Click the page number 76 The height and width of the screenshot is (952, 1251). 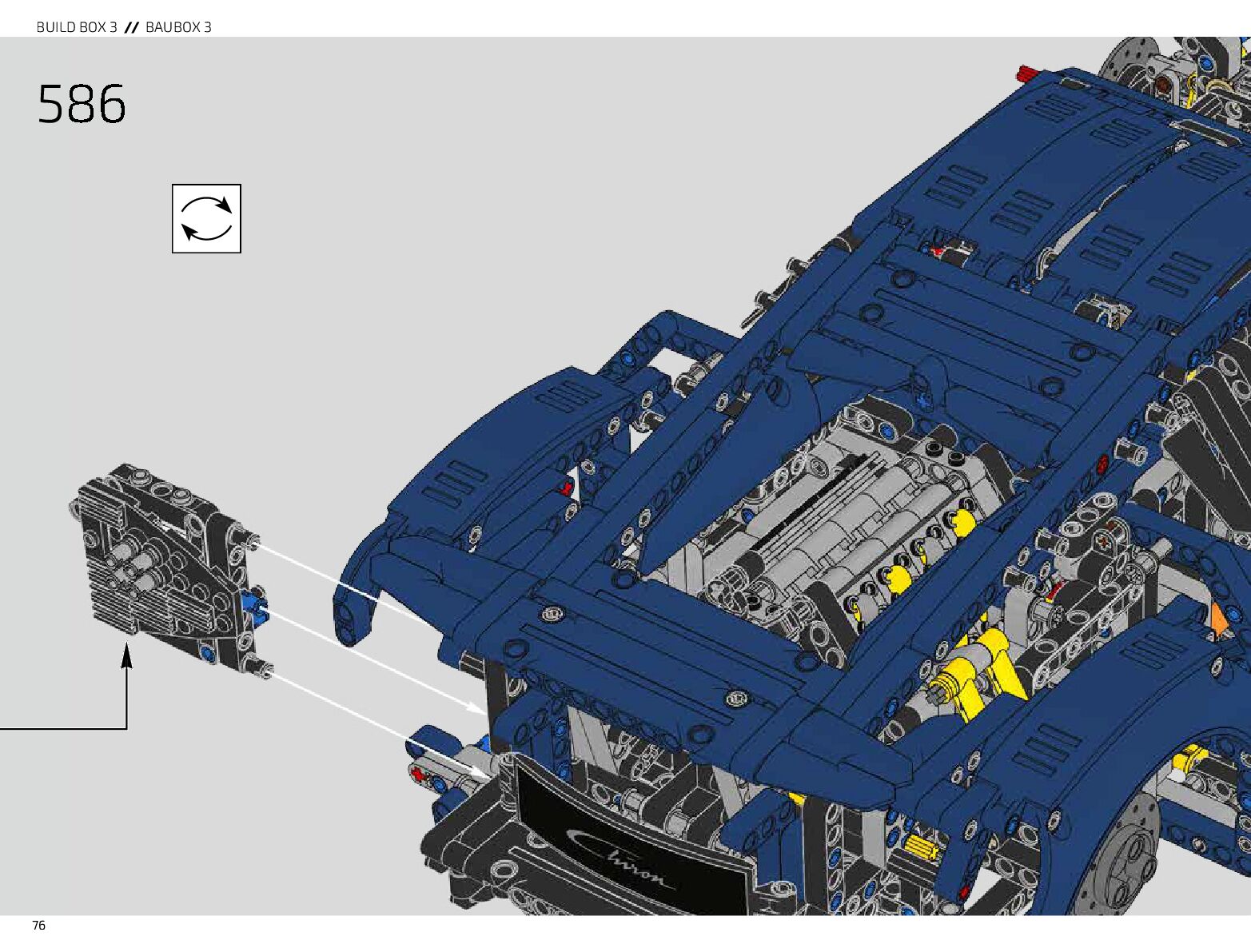point(38,926)
